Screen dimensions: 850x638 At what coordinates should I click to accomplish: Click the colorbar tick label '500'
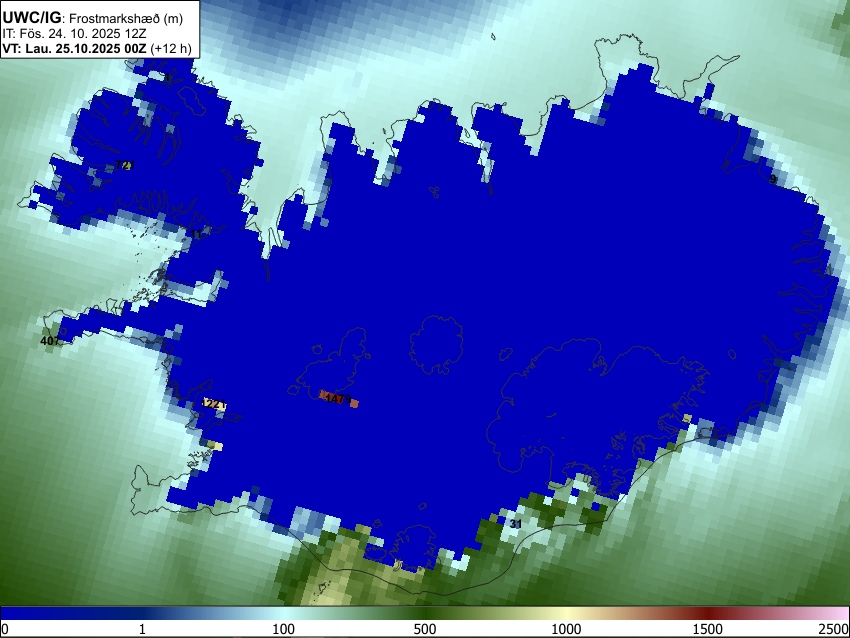pyautogui.click(x=425, y=629)
